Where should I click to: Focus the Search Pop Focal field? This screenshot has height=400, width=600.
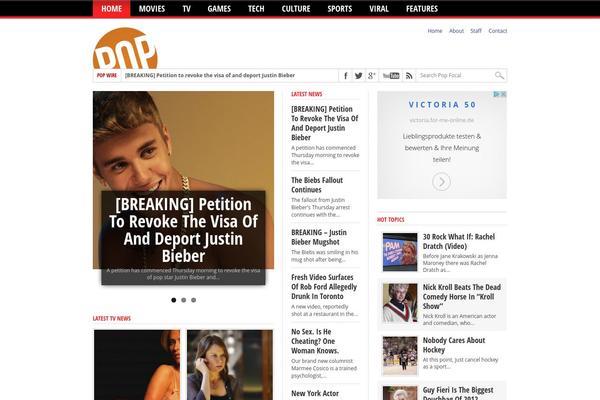click(x=455, y=75)
